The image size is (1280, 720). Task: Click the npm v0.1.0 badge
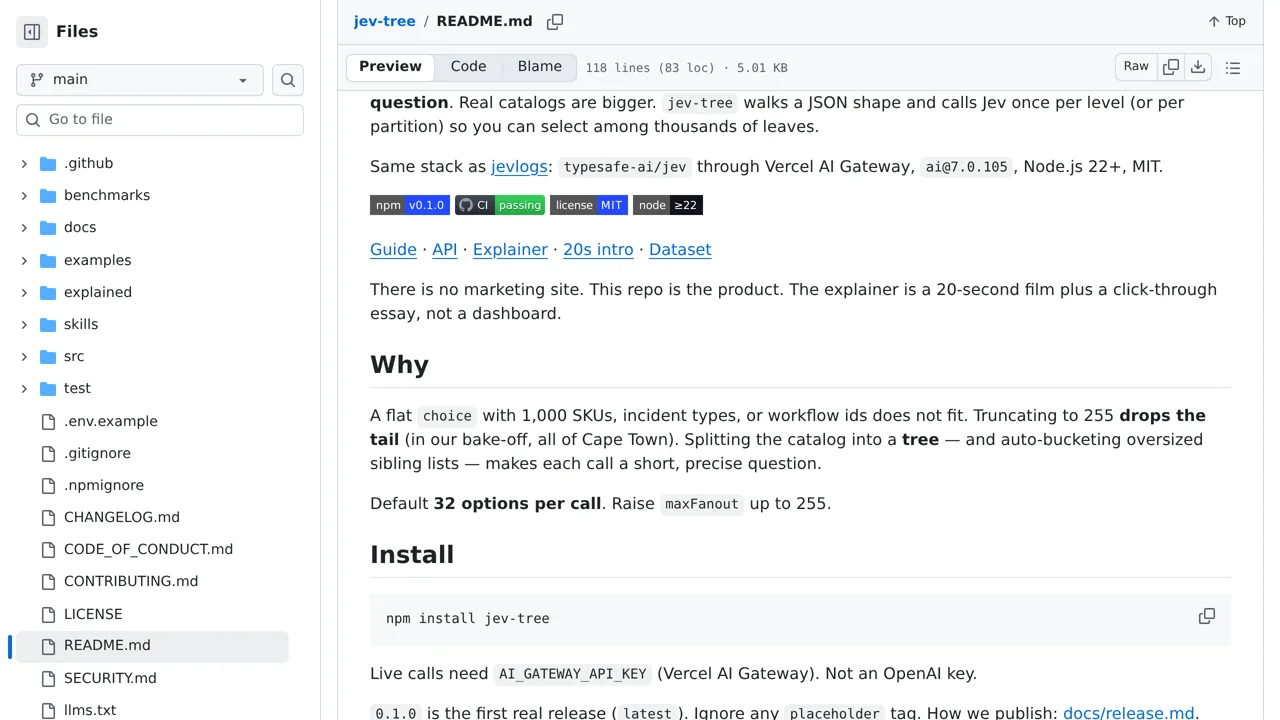[410, 205]
